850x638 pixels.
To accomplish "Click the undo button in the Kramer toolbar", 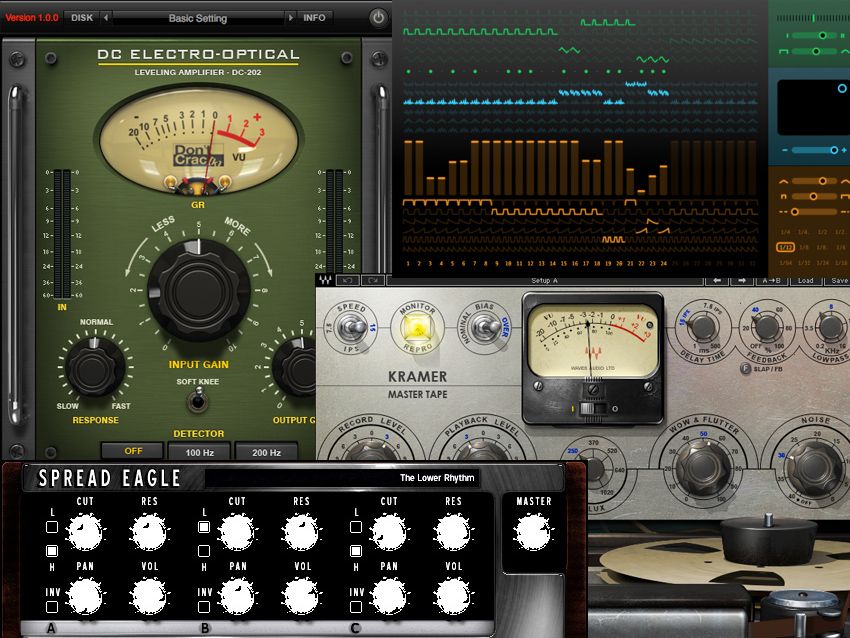I will (347, 280).
